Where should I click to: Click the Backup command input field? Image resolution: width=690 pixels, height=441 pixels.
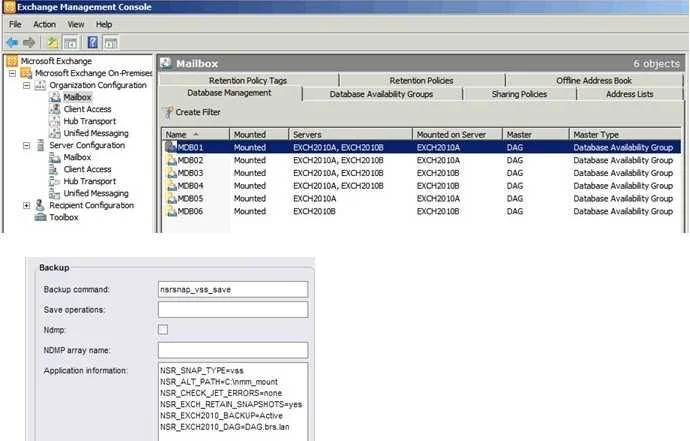point(233,290)
